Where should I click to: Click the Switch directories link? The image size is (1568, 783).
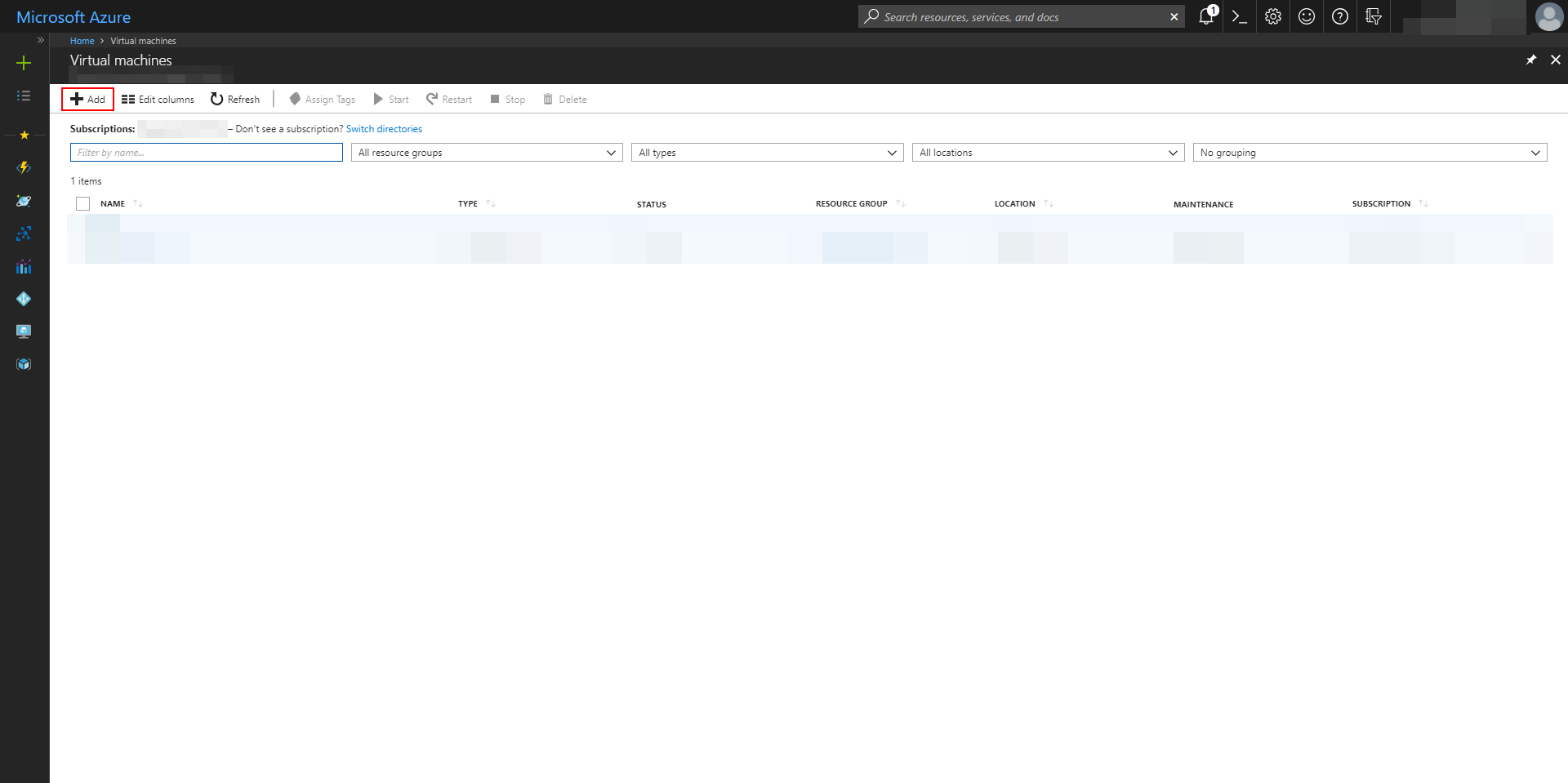[384, 128]
